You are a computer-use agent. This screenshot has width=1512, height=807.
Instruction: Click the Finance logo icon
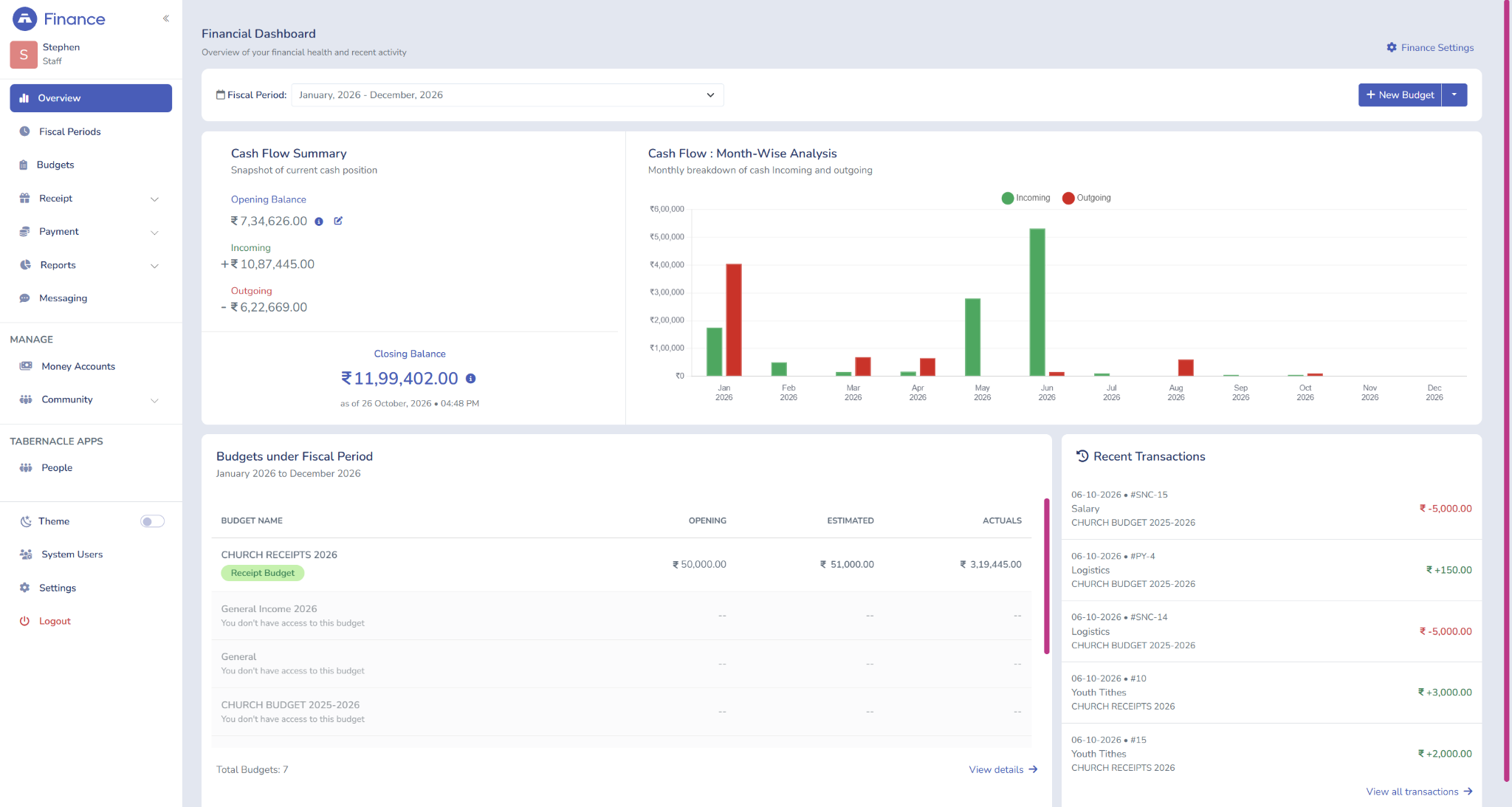(25, 18)
